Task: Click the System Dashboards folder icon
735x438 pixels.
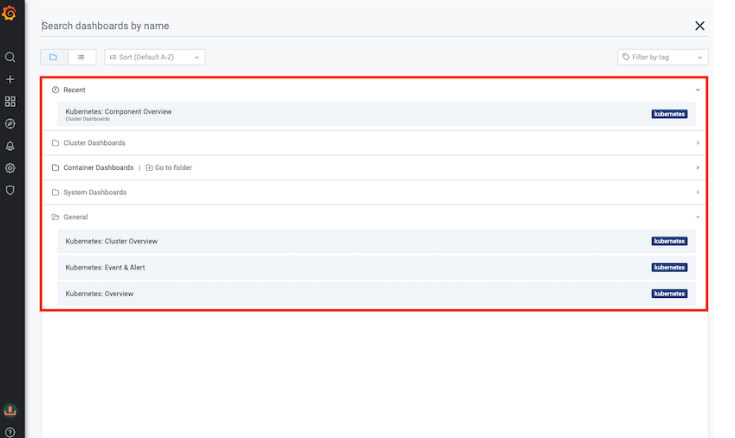Action: click(x=55, y=192)
